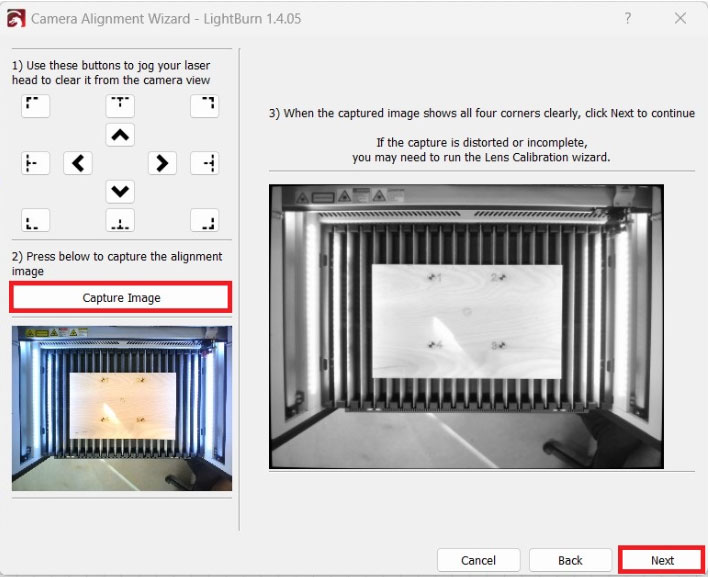This screenshot has height=578, width=710.
Task: Click the color live camera preview
Action: (122, 408)
